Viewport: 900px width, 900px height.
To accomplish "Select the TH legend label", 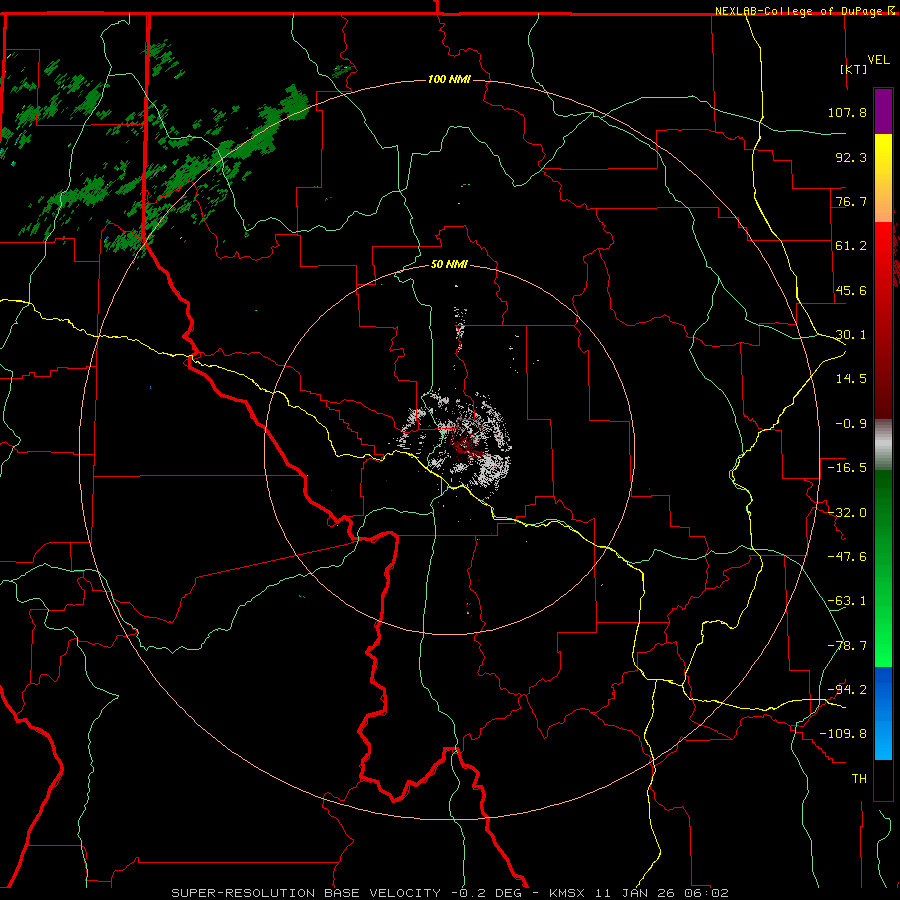I will (859, 779).
